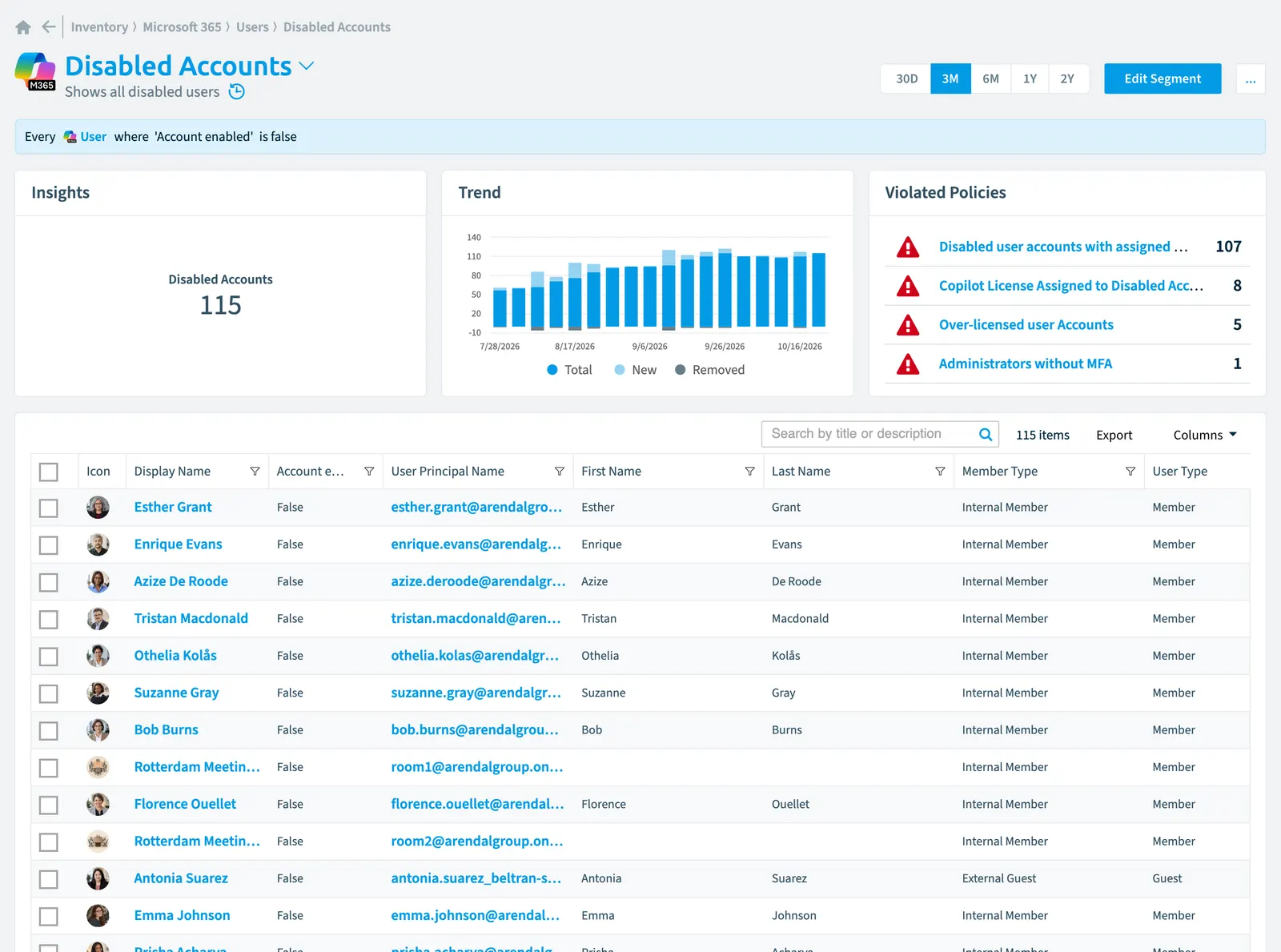Click Antonia Suarez's avatar
1281x952 pixels.
[x=98, y=878]
